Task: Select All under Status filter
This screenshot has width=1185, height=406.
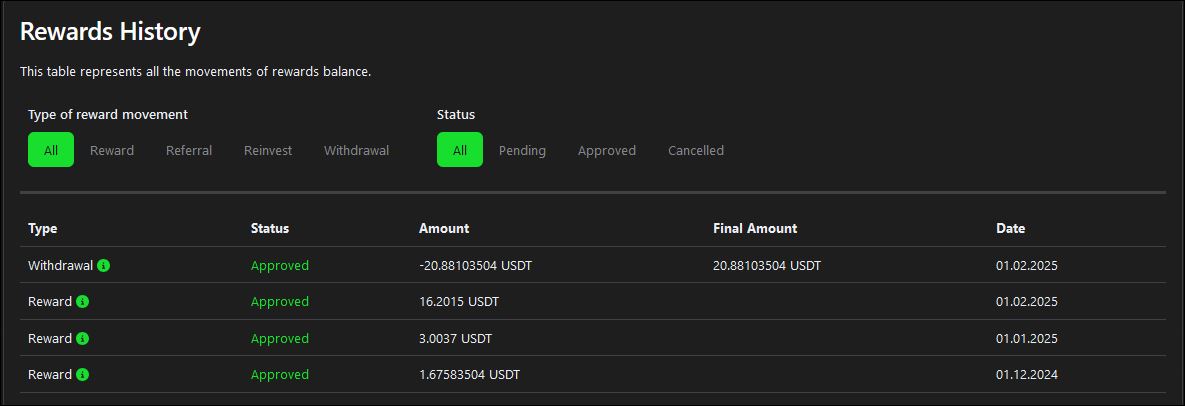Action: click(459, 150)
